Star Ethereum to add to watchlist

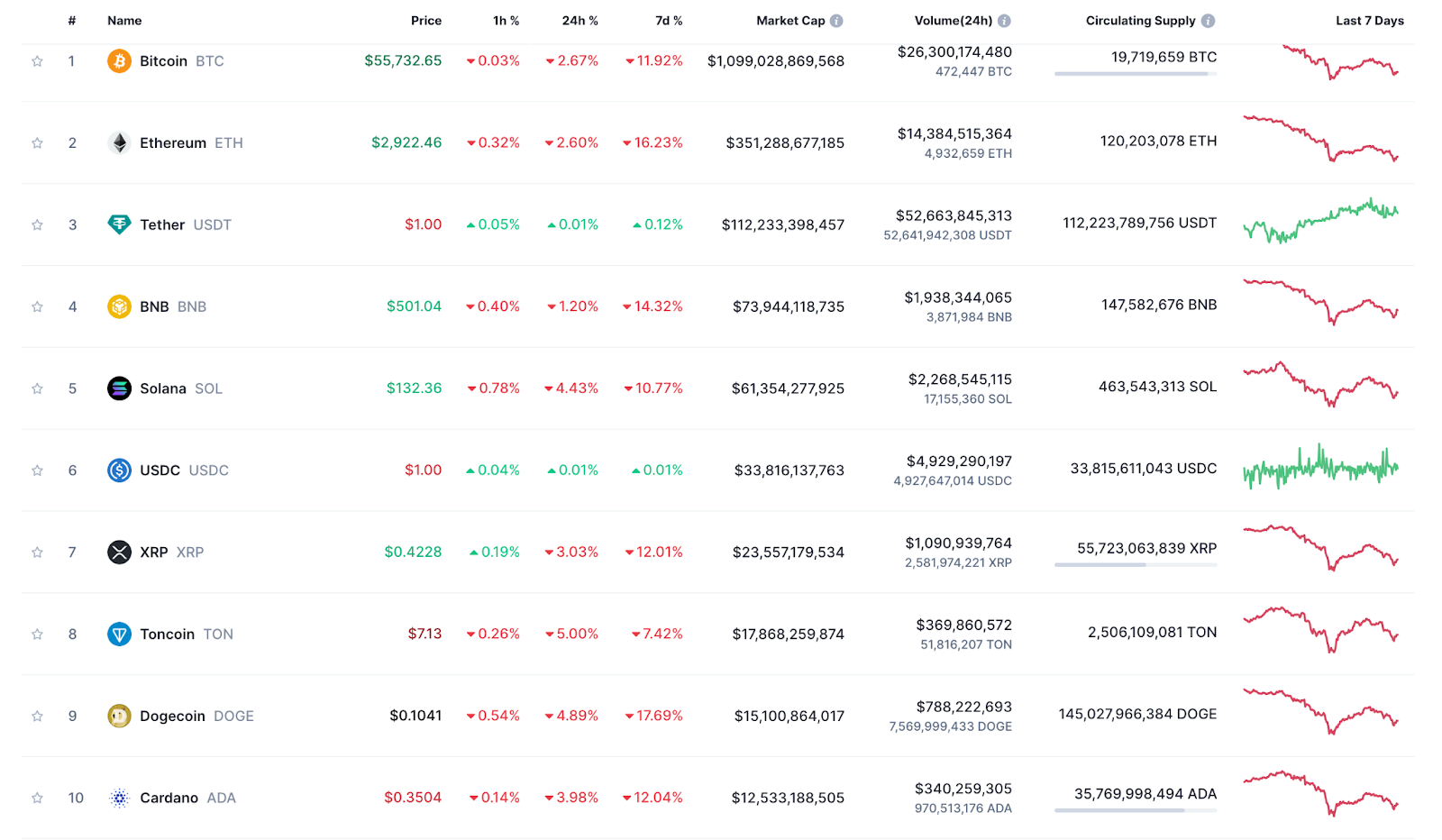(37, 143)
